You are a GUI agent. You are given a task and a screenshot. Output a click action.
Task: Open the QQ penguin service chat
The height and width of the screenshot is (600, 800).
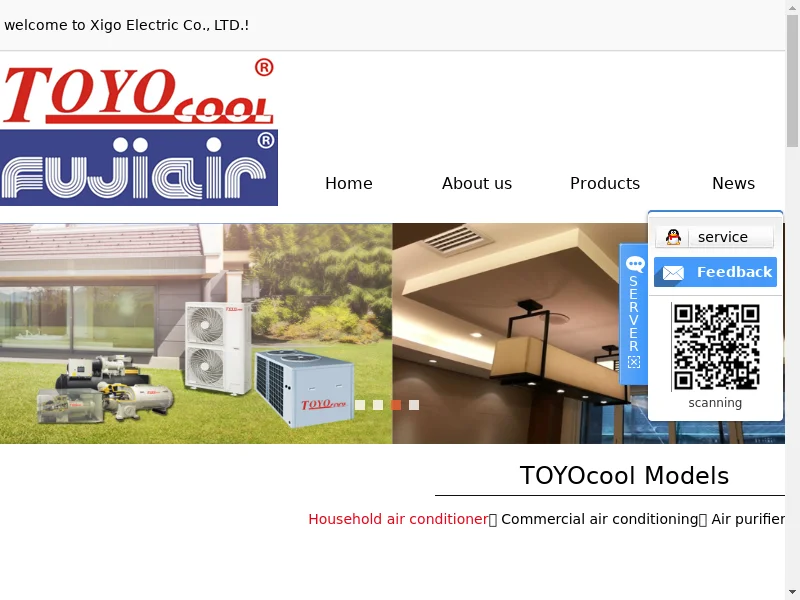tap(673, 237)
